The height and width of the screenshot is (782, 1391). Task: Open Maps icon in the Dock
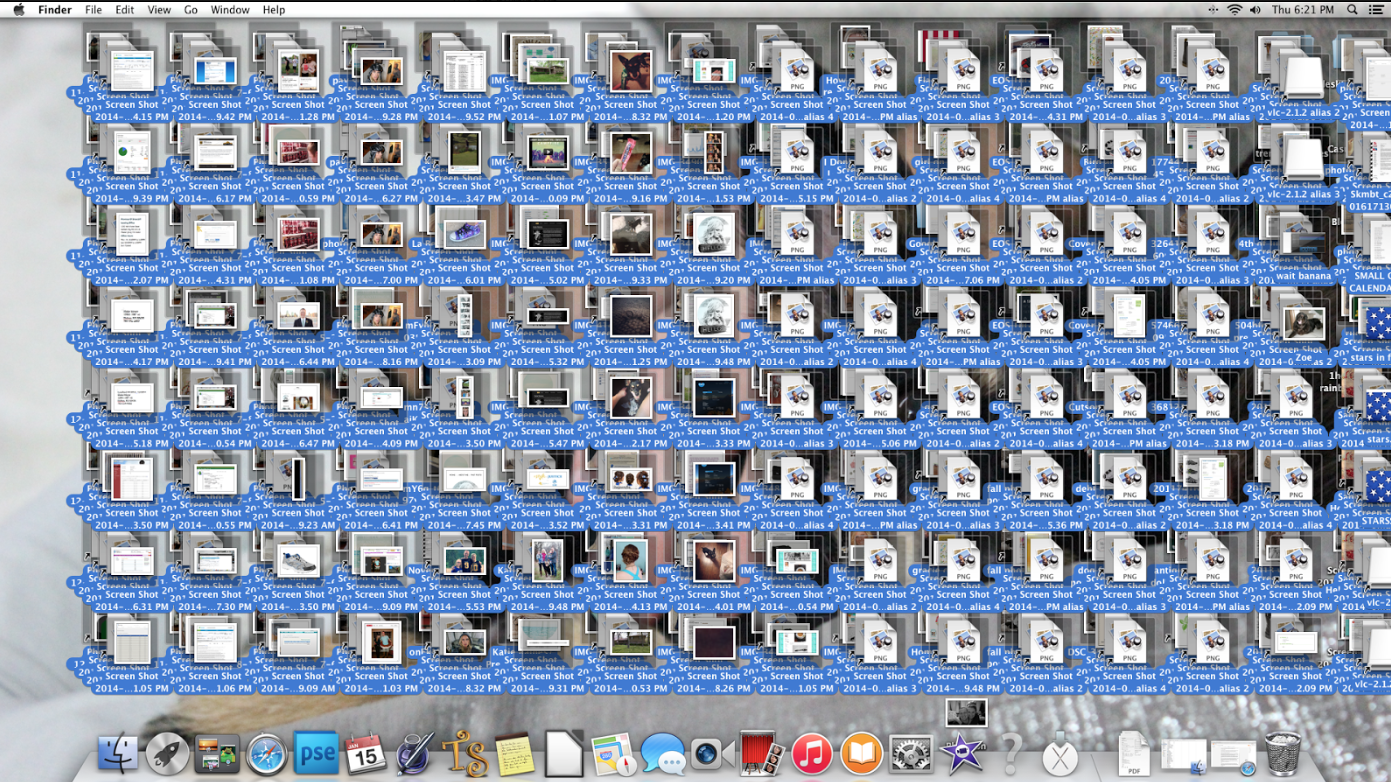point(614,754)
